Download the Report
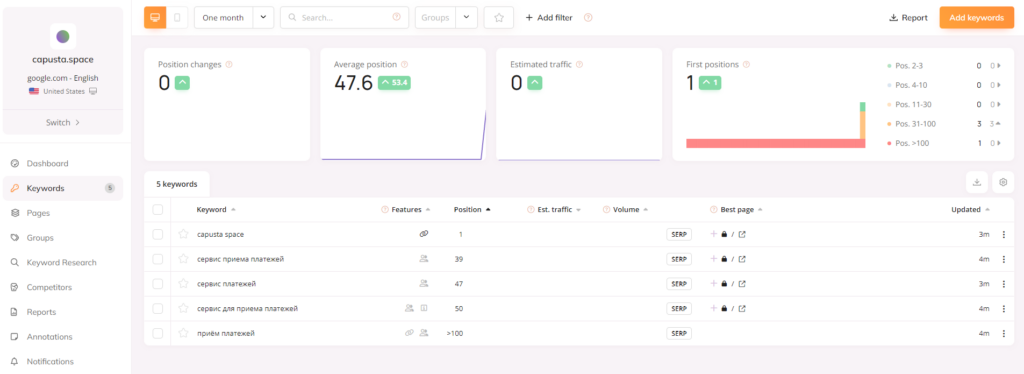The width and height of the screenshot is (1024, 374). pyautogui.click(x=908, y=18)
